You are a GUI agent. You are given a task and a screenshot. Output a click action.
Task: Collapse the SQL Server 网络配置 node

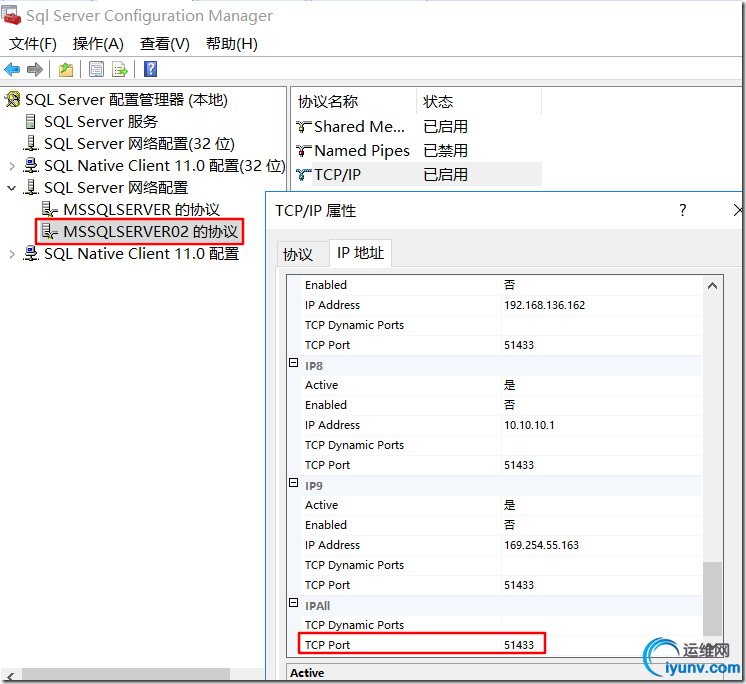(x=12, y=188)
